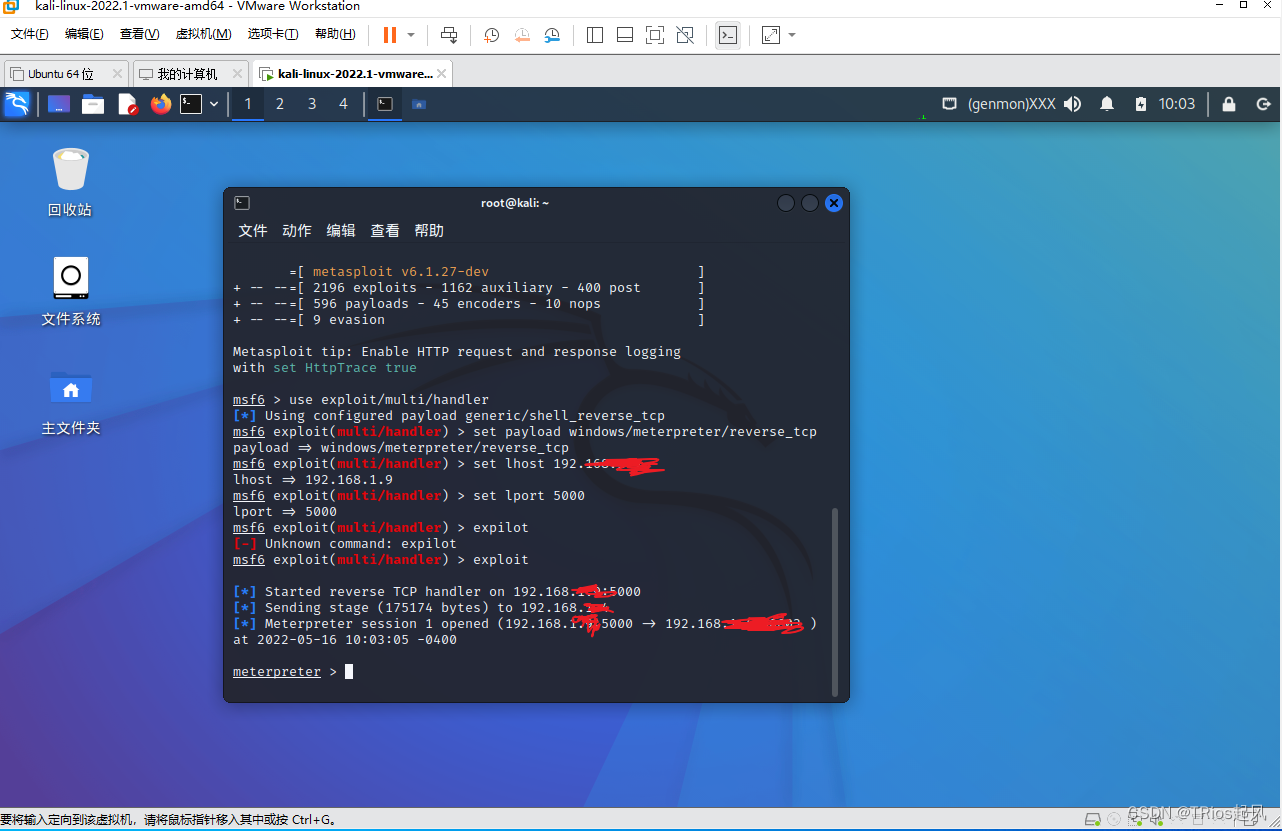This screenshot has width=1282, height=831.
Task: Open the dropdown arrow next to the pause button
Action: click(411, 35)
